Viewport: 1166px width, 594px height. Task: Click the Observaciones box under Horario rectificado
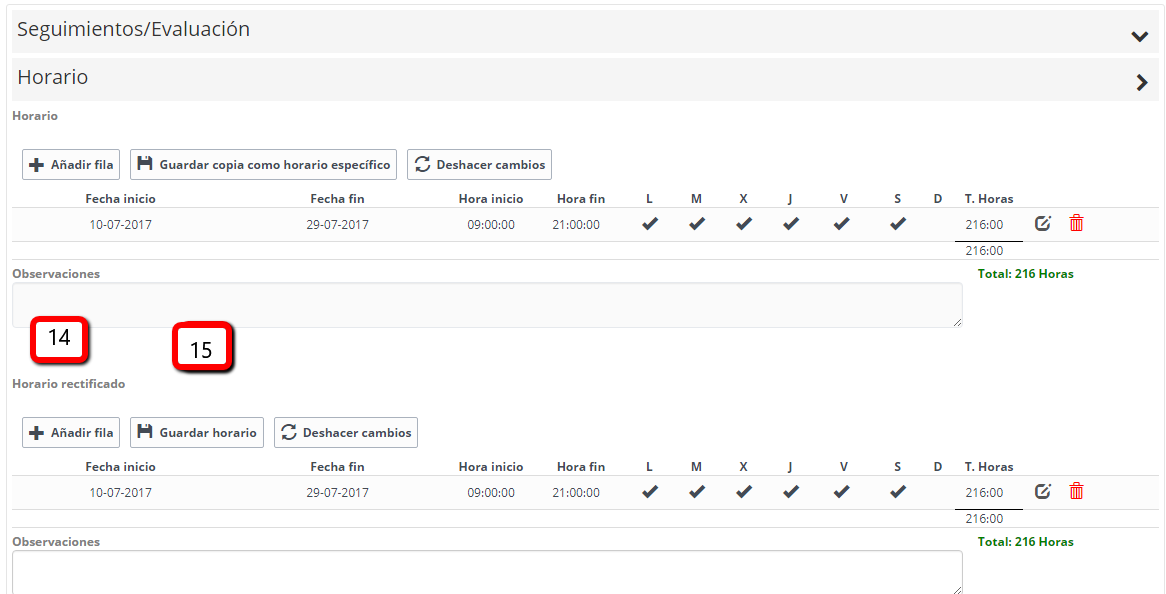[x=486, y=572]
